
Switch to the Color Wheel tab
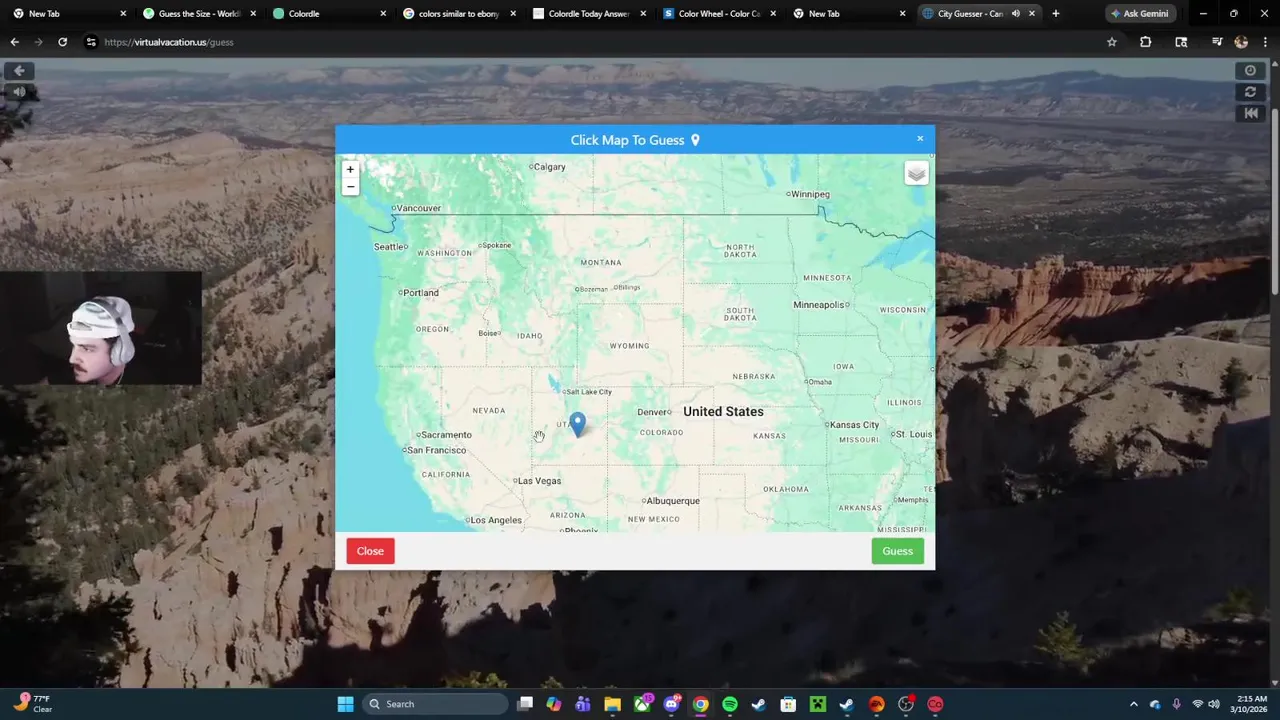coord(718,14)
